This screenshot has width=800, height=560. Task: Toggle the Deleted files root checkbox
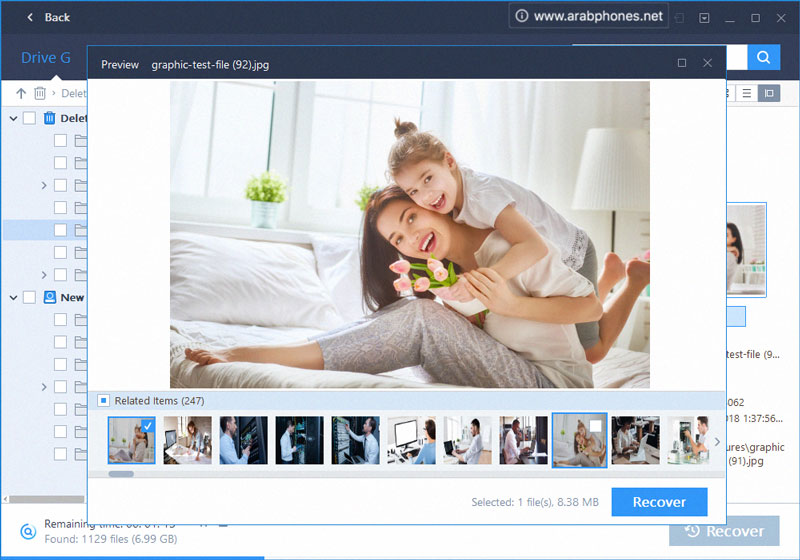pos(30,118)
